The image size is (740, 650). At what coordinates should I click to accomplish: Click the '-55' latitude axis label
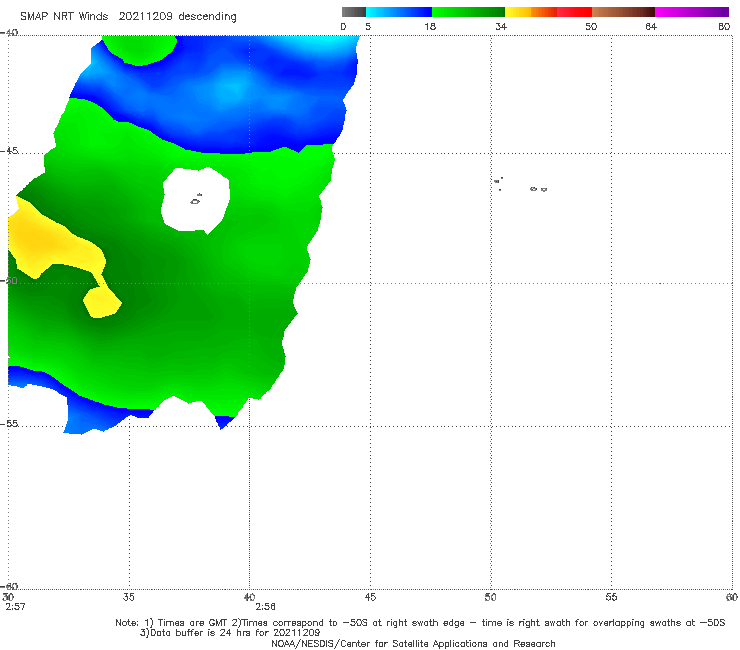(9, 423)
